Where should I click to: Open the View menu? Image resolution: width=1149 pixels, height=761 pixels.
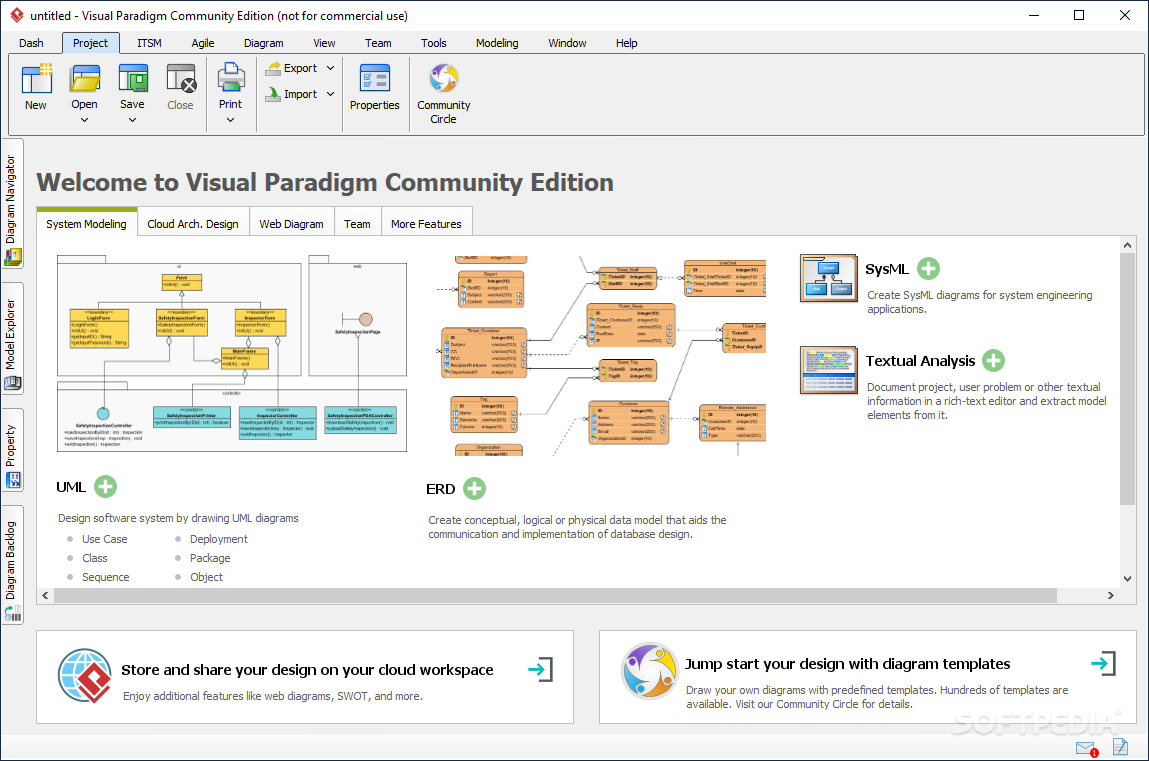(x=324, y=43)
